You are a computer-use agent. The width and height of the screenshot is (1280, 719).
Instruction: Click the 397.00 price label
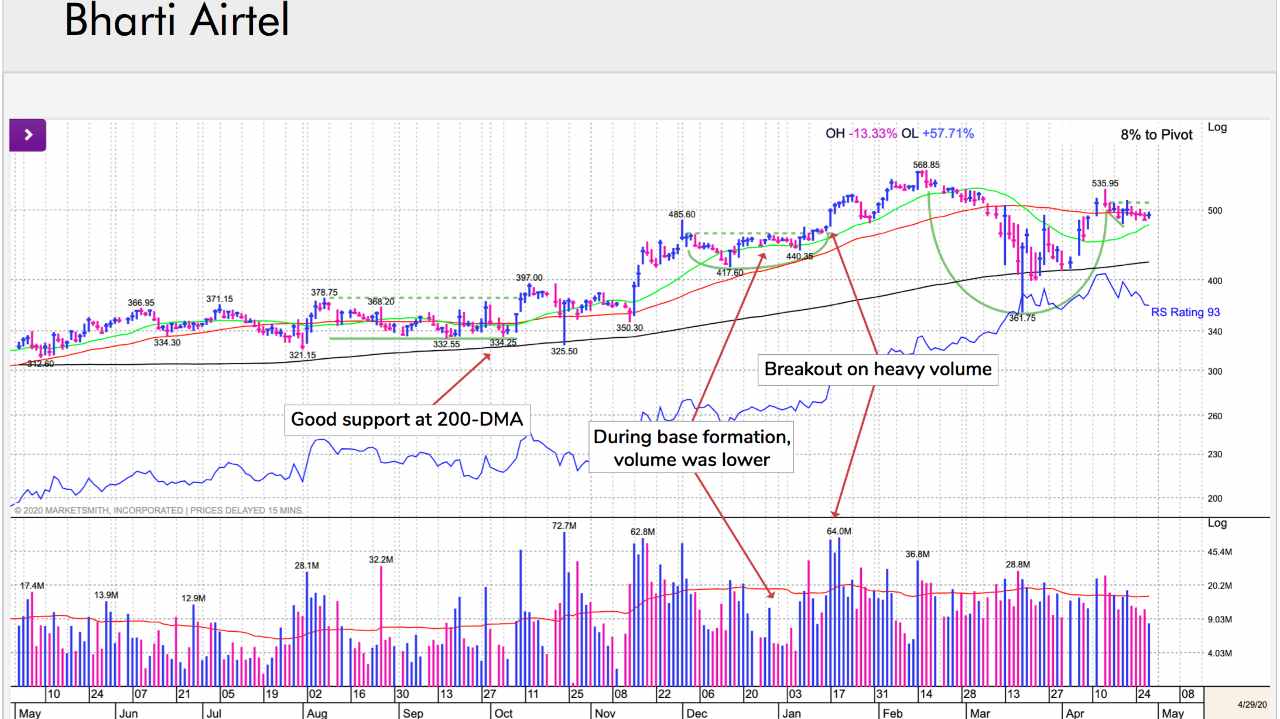(529, 277)
